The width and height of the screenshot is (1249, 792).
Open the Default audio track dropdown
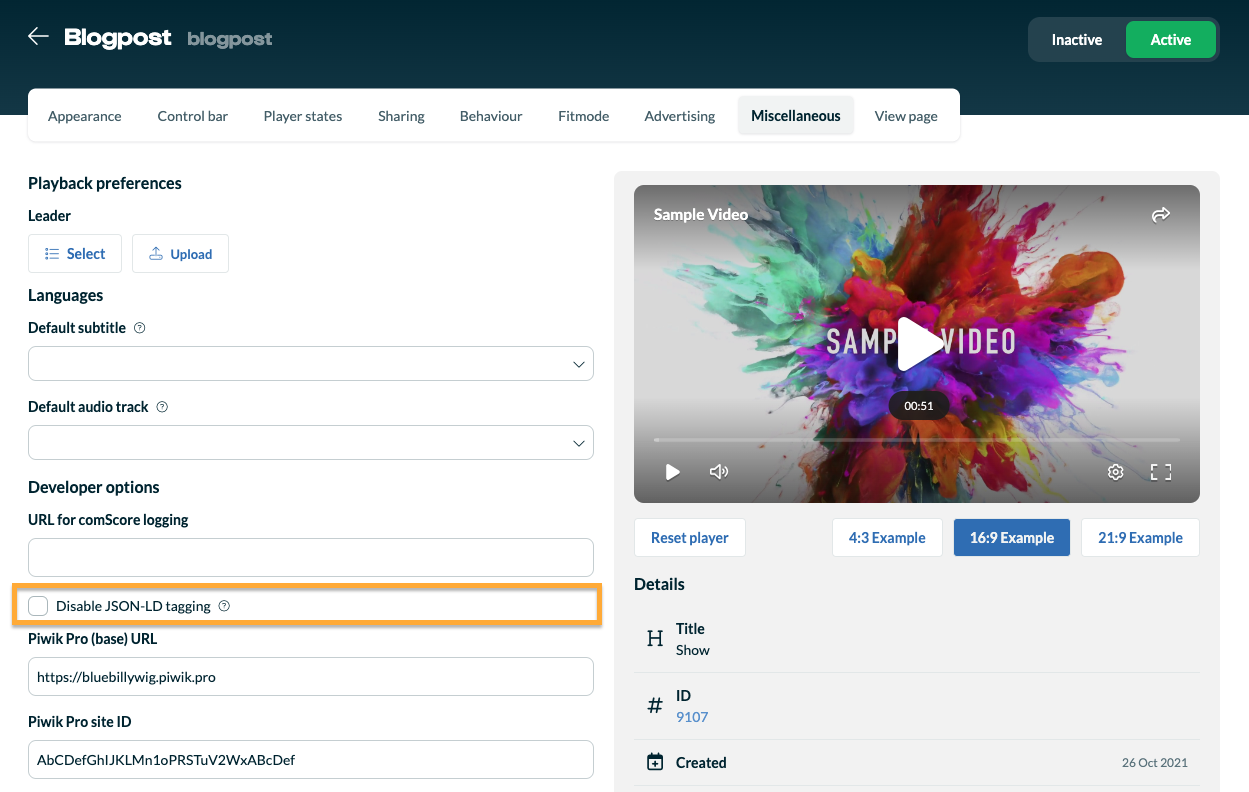[311, 443]
